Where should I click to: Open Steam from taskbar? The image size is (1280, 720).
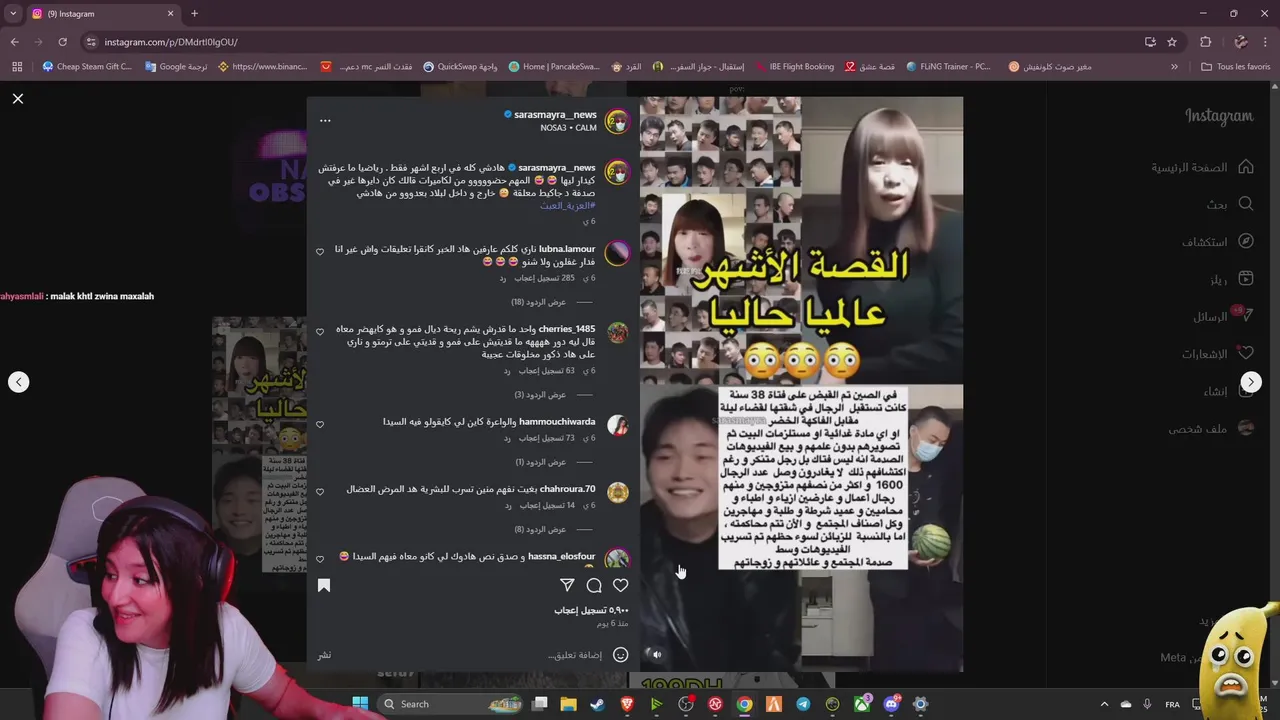click(597, 704)
